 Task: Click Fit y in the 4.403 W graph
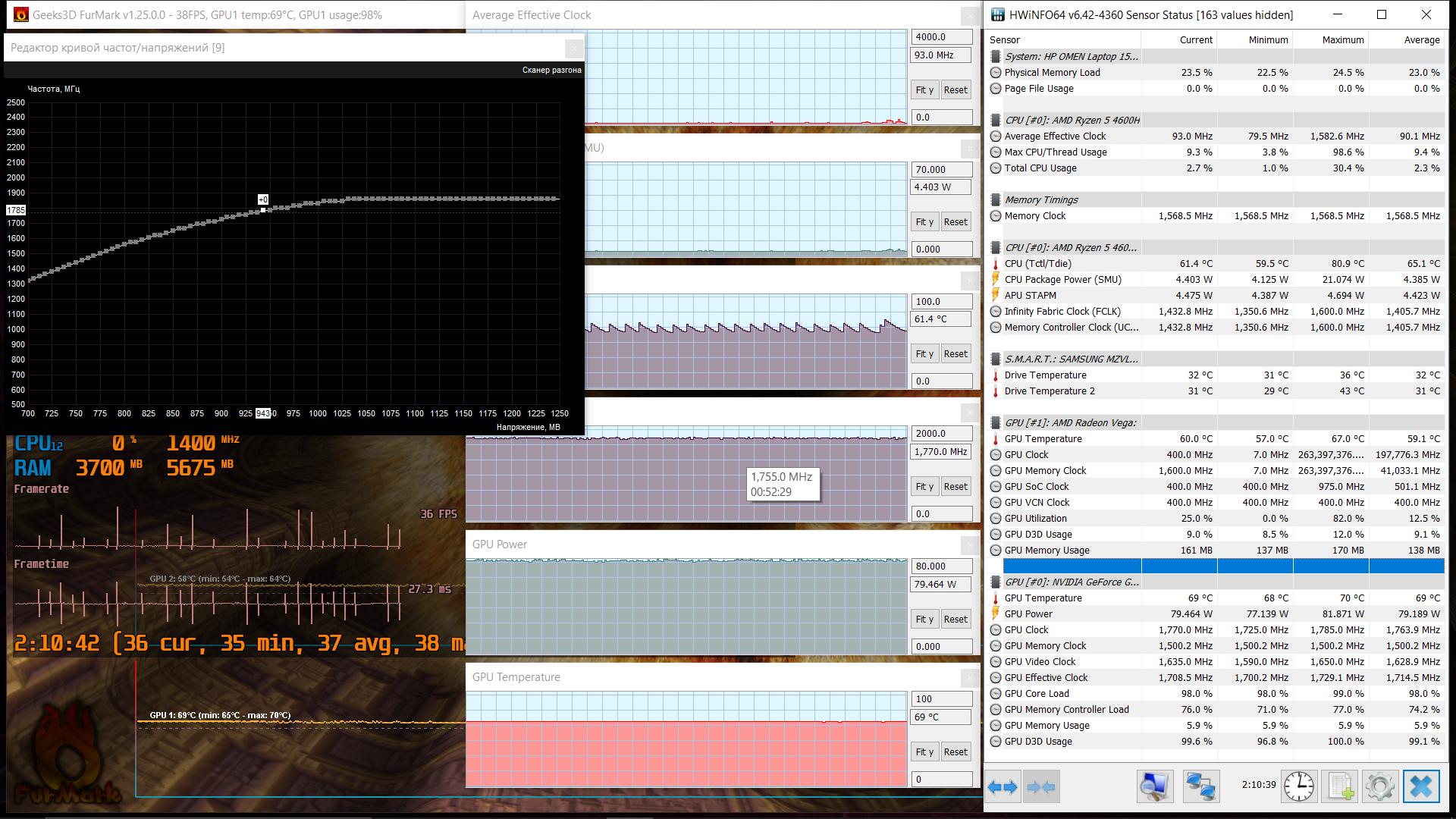point(924,222)
